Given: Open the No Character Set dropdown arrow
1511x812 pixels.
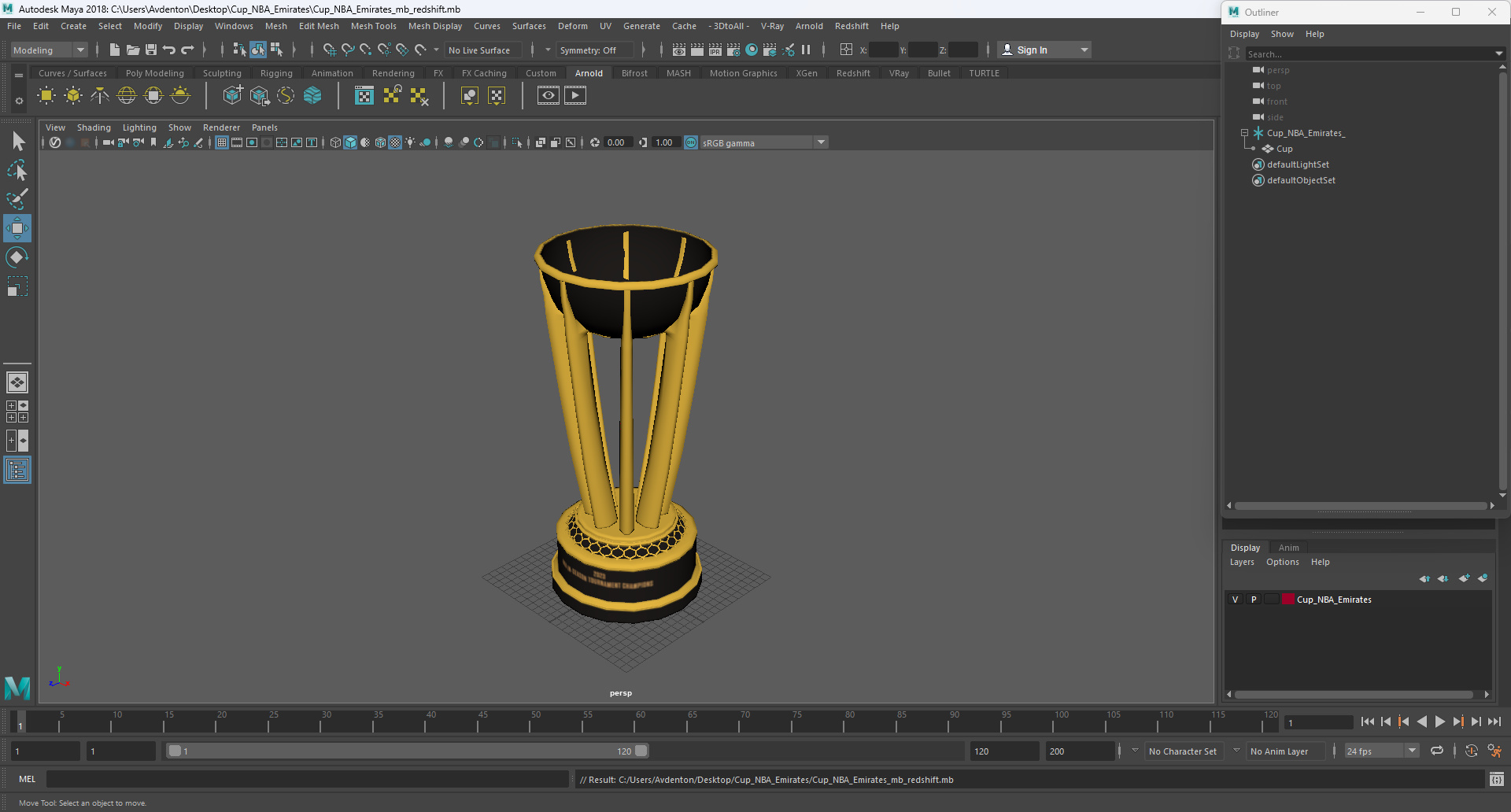Looking at the screenshot, I should pyautogui.click(x=1134, y=751).
